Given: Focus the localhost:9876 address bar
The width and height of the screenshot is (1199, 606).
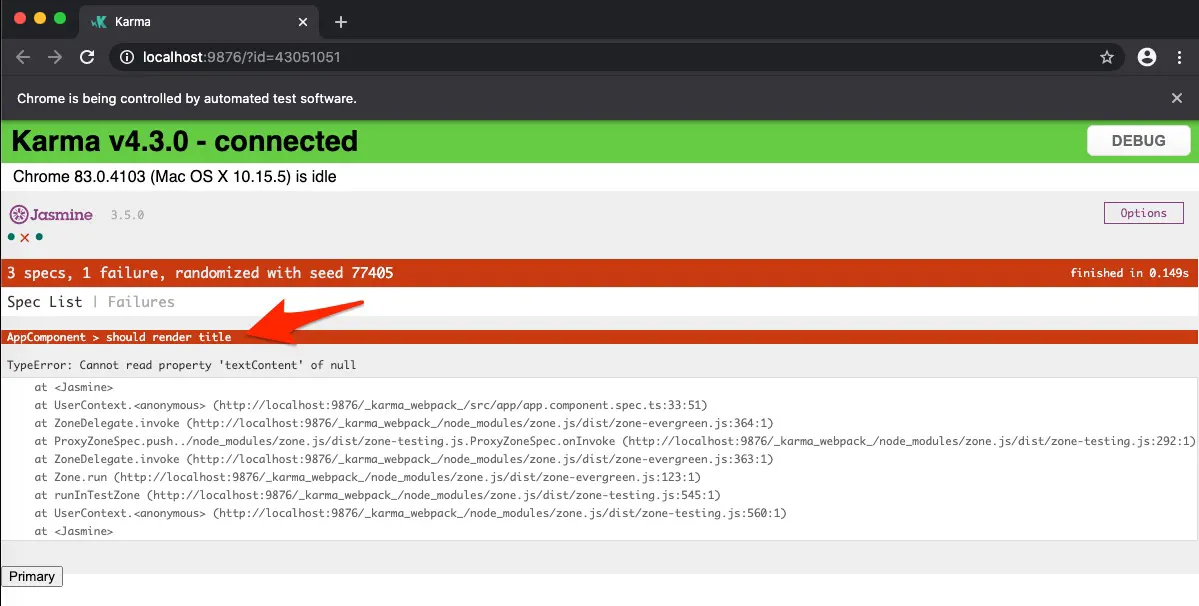Looking at the screenshot, I should pos(600,57).
